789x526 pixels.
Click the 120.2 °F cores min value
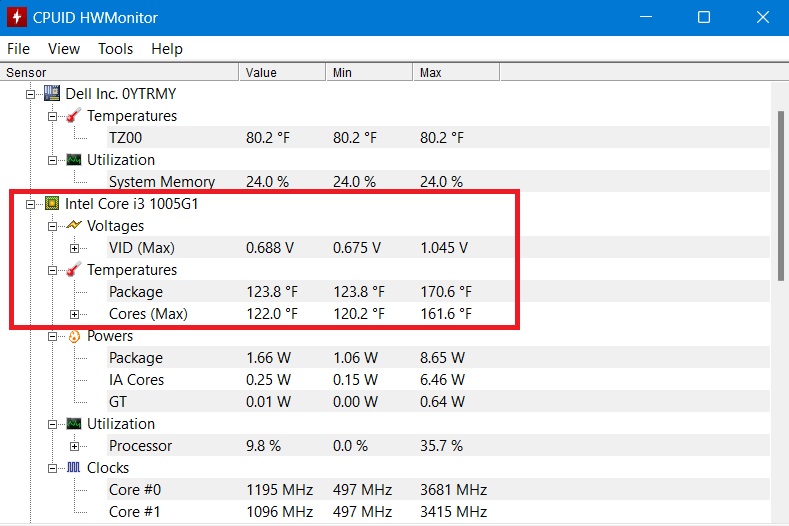(x=359, y=314)
